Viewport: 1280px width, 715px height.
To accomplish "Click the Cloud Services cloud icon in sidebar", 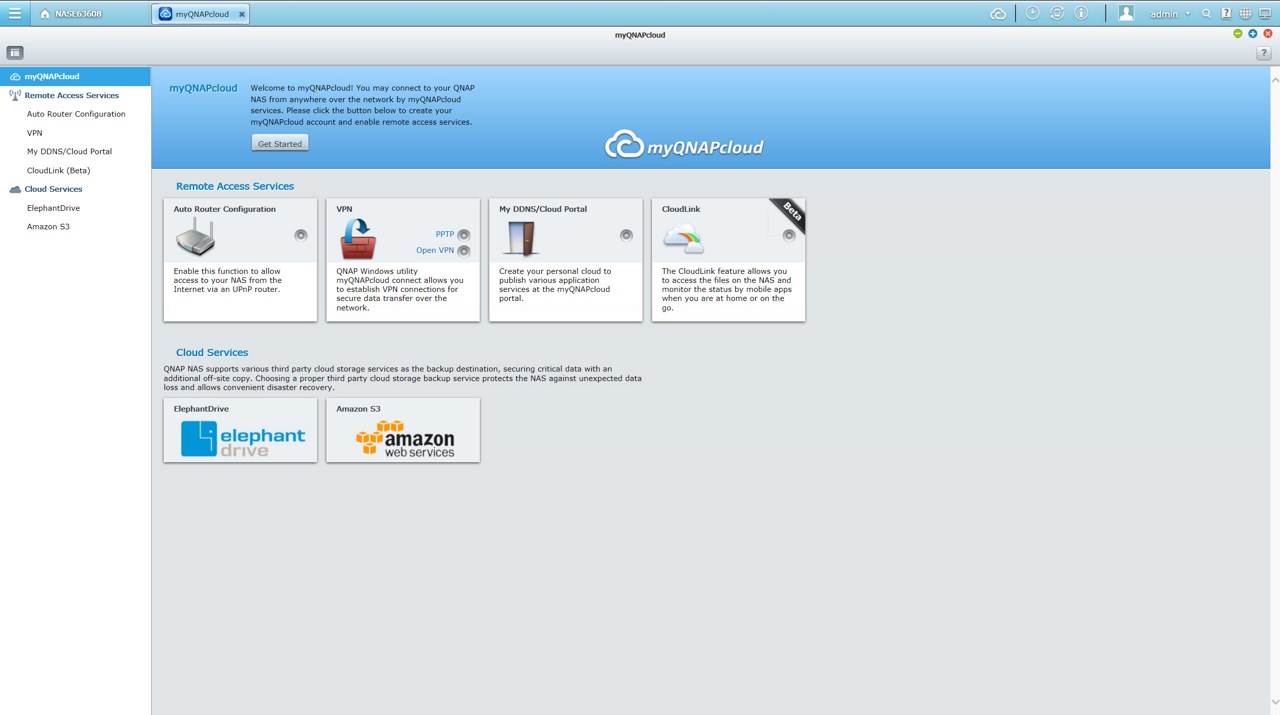I will (x=15, y=189).
